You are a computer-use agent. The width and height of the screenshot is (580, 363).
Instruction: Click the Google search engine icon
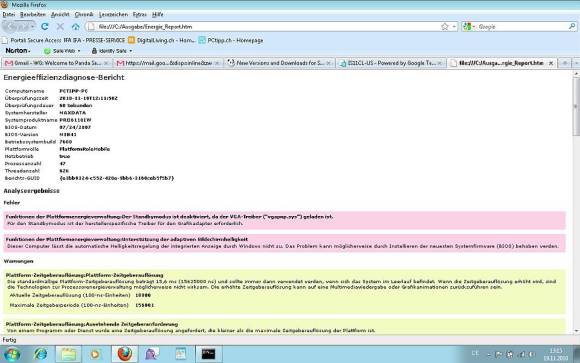pos(467,27)
